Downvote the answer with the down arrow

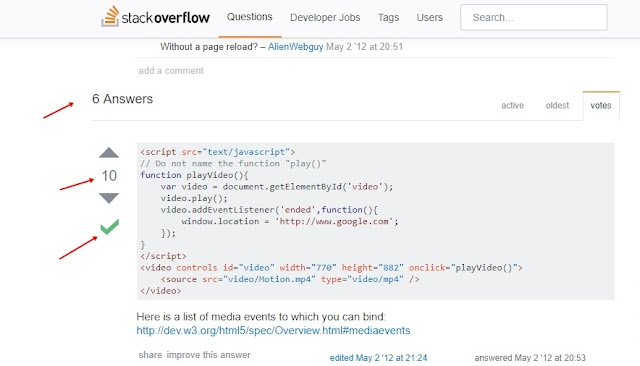(109, 198)
